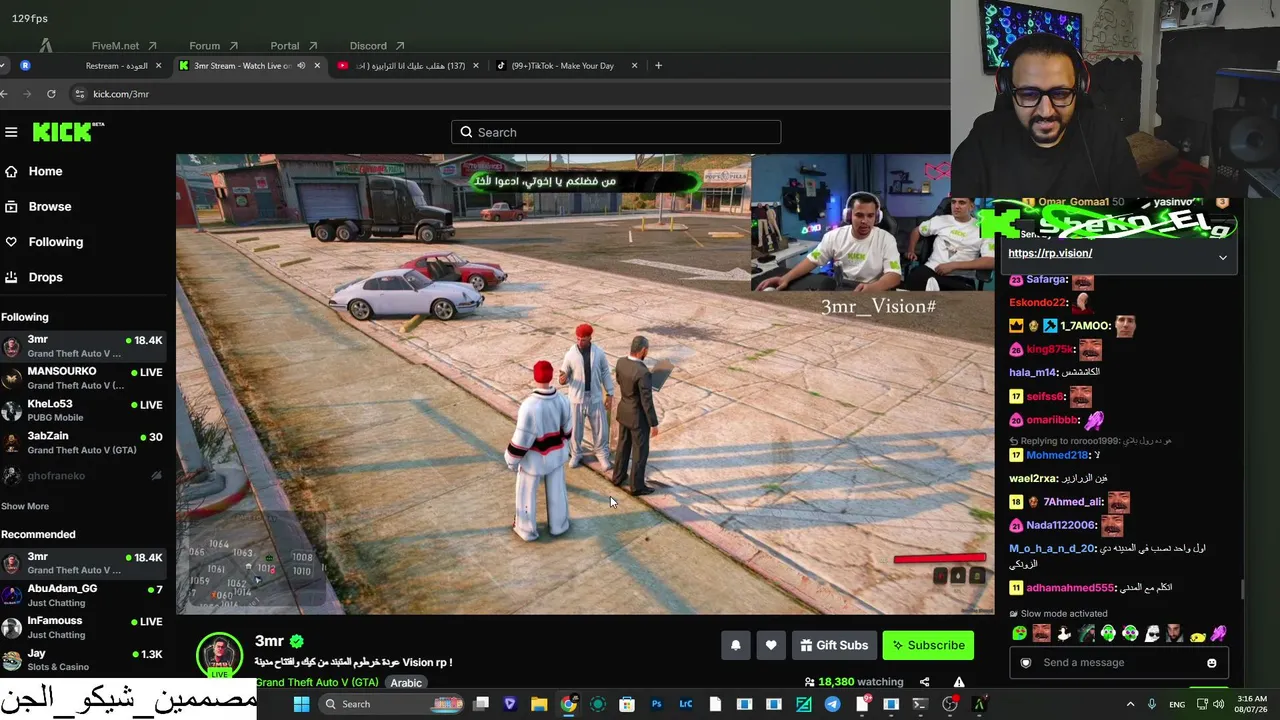Screen dimensions: 1280x720
Task: Show hidden system tray icons
Action: [x=1131, y=704]
